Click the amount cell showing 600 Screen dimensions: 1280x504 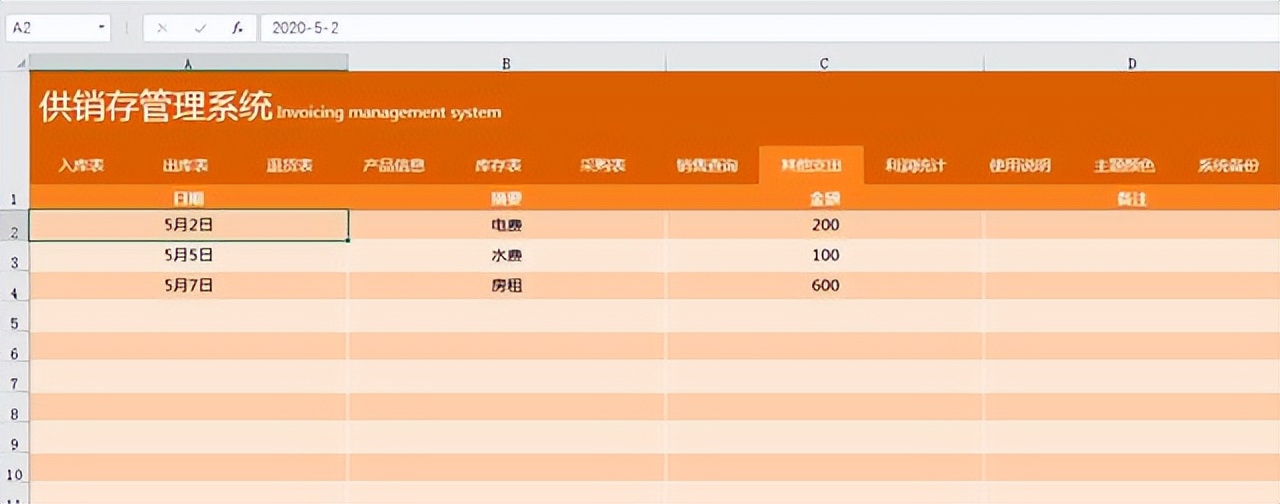click(x=824, y=286)
